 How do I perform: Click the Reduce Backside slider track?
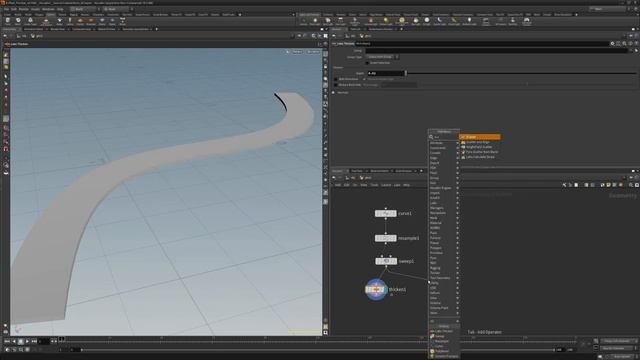[x=527, y=85]
